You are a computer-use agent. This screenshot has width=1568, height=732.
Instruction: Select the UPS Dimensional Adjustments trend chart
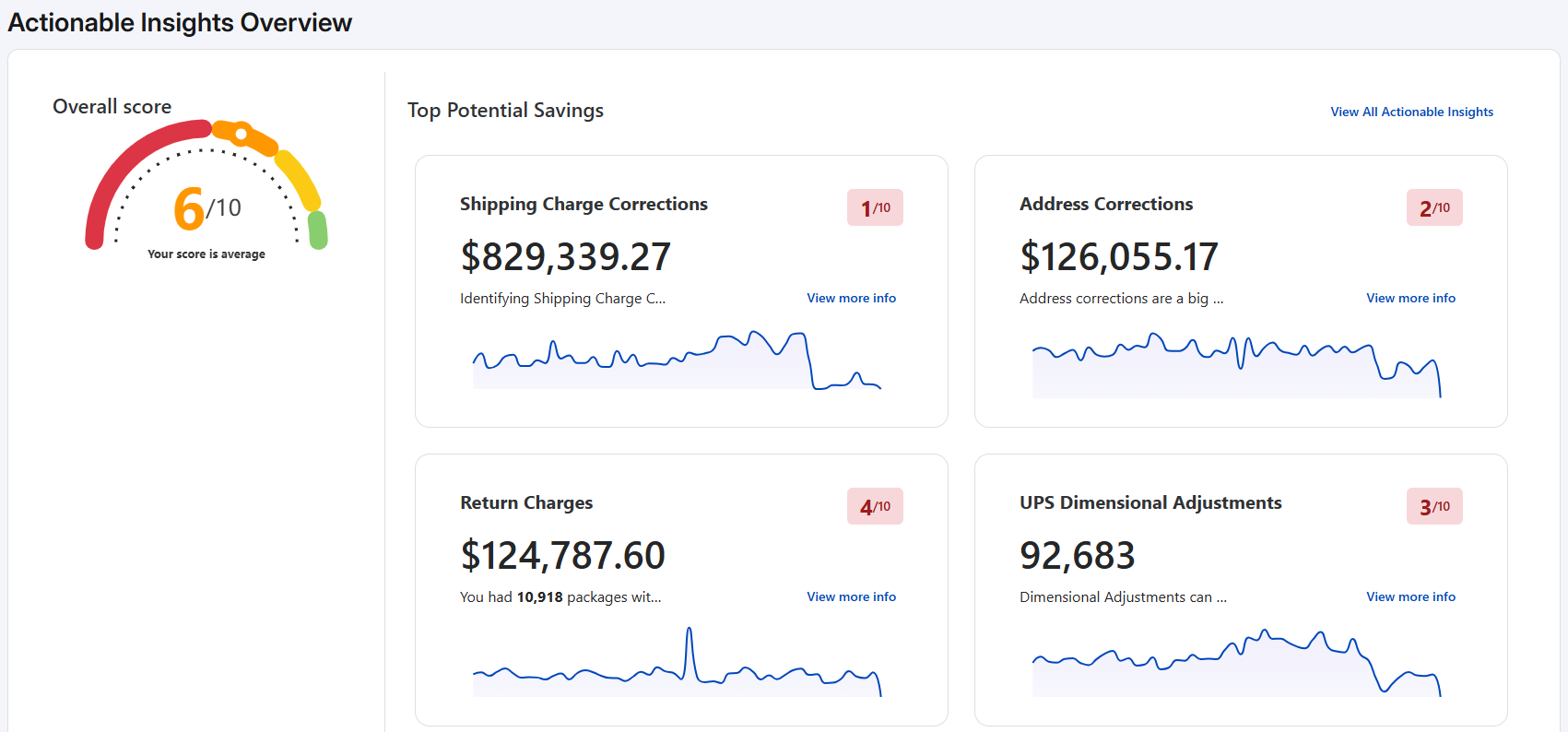tap(1236, 663)
